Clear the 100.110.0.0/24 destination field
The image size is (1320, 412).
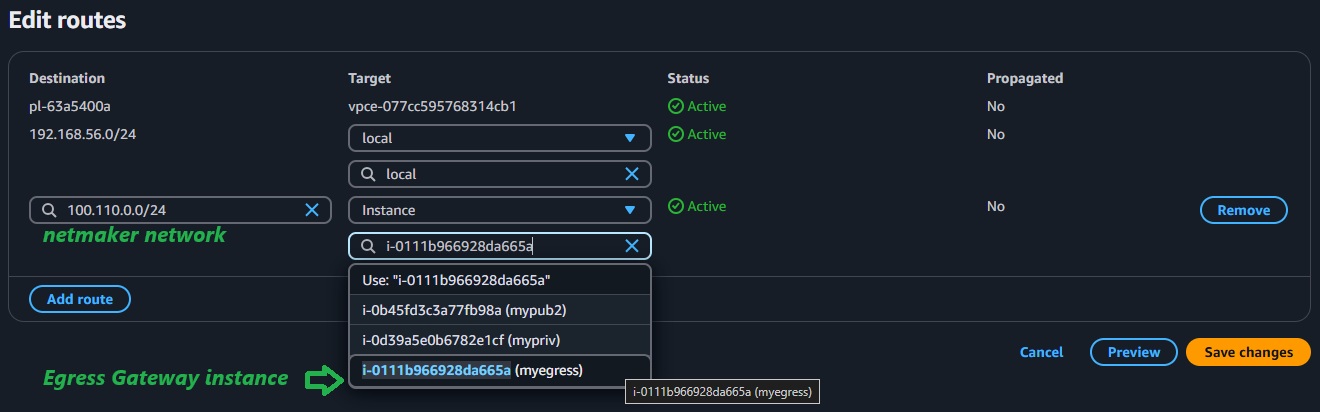(x=312, y=210)
